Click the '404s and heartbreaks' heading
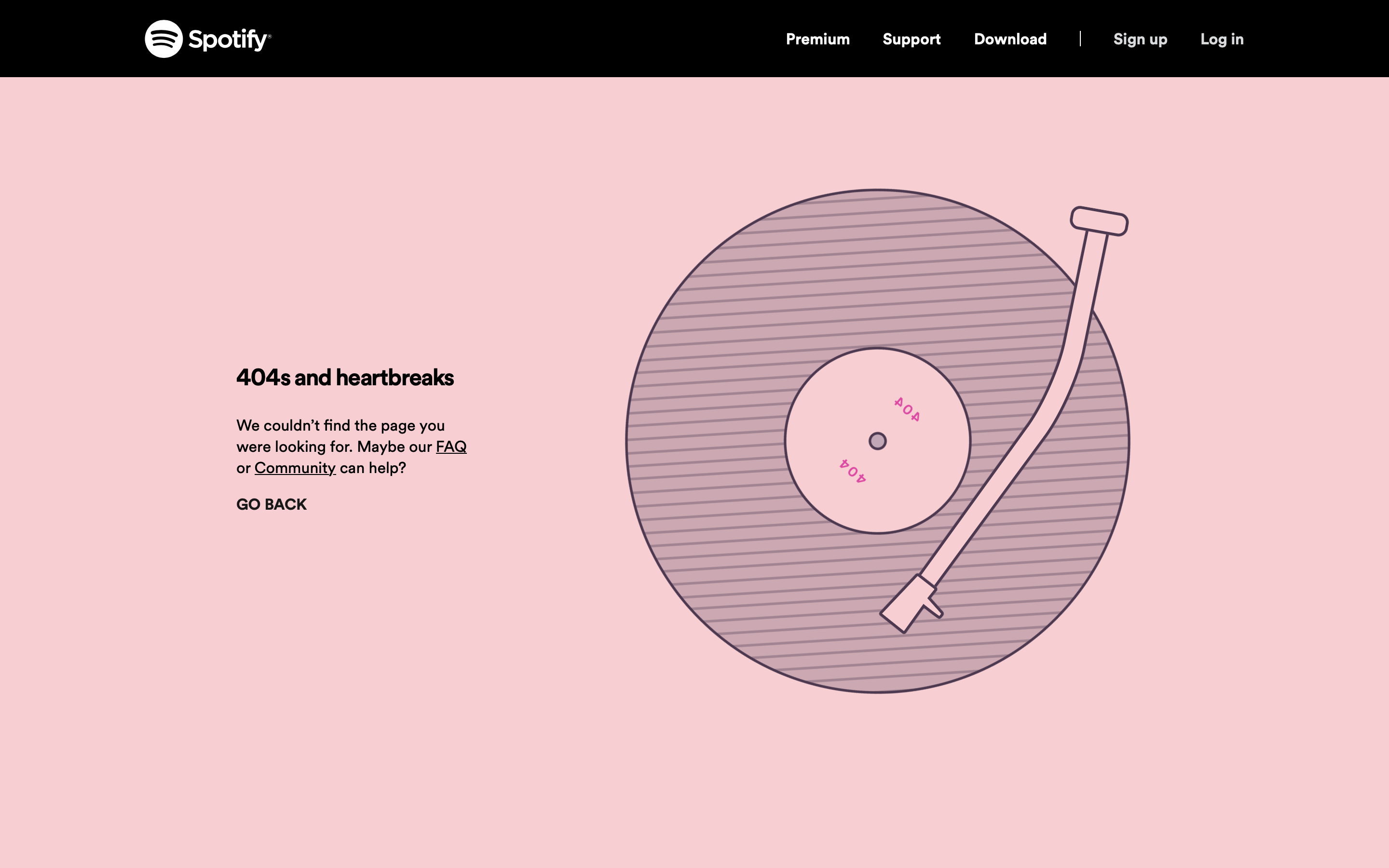This screenshot has height=868, width=1389. [x=345, y=377]
